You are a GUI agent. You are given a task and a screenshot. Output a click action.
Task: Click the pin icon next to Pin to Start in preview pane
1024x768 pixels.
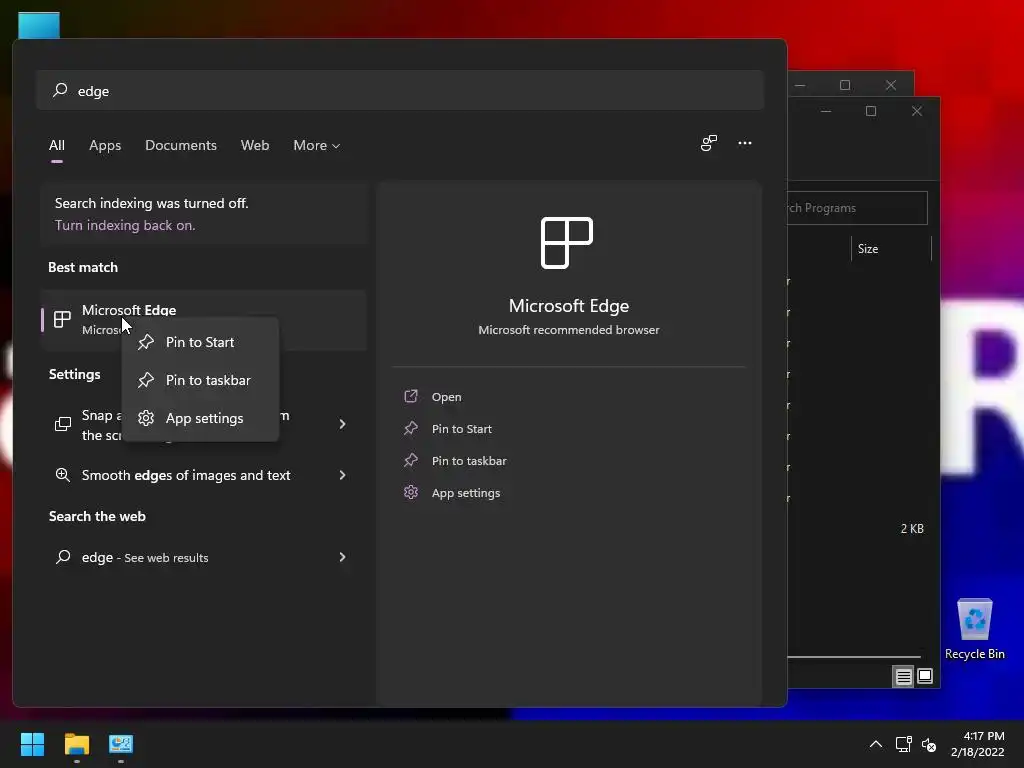pos(411,428)
